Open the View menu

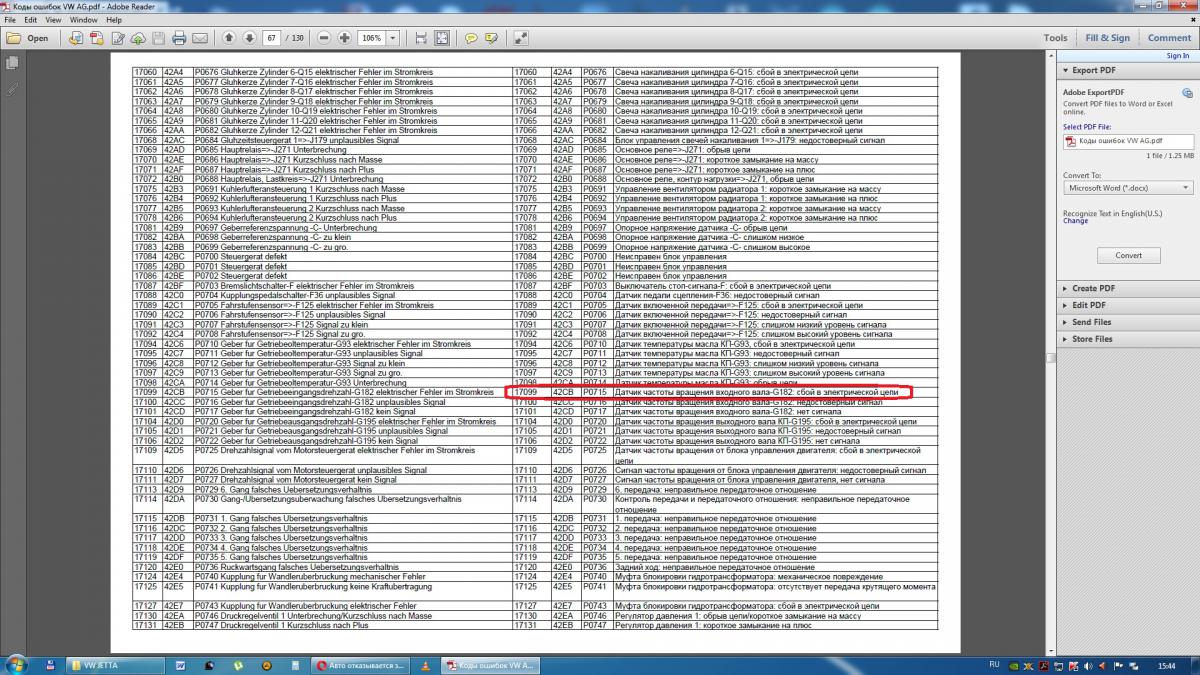point(54,20)
